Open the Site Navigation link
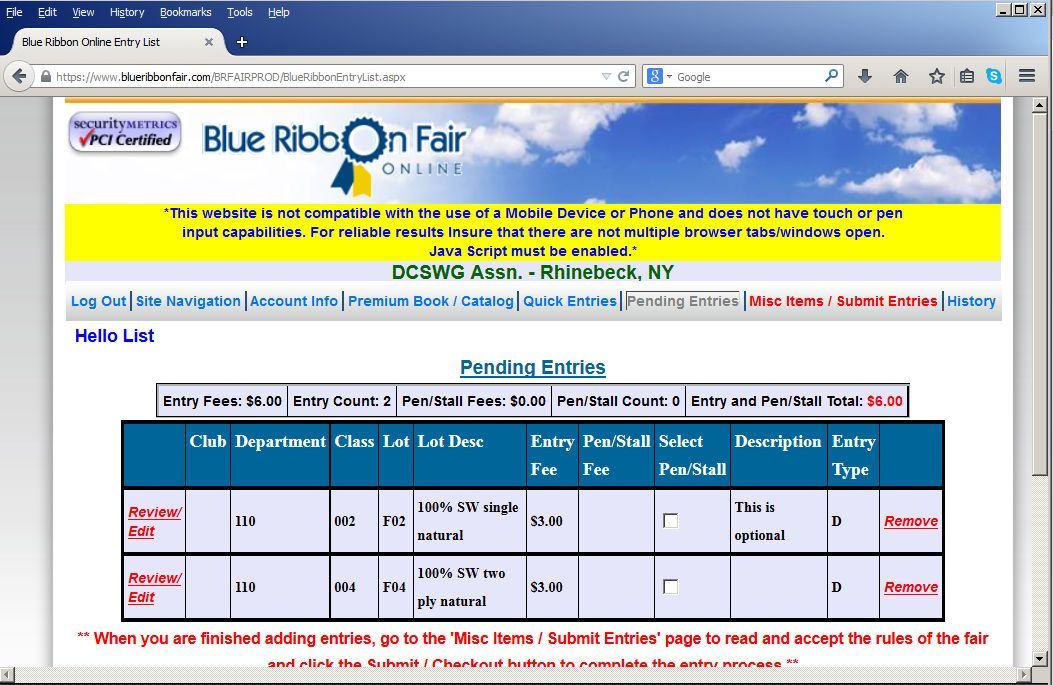The width and height of the screenshot is (1053, 685). (188, 301)
